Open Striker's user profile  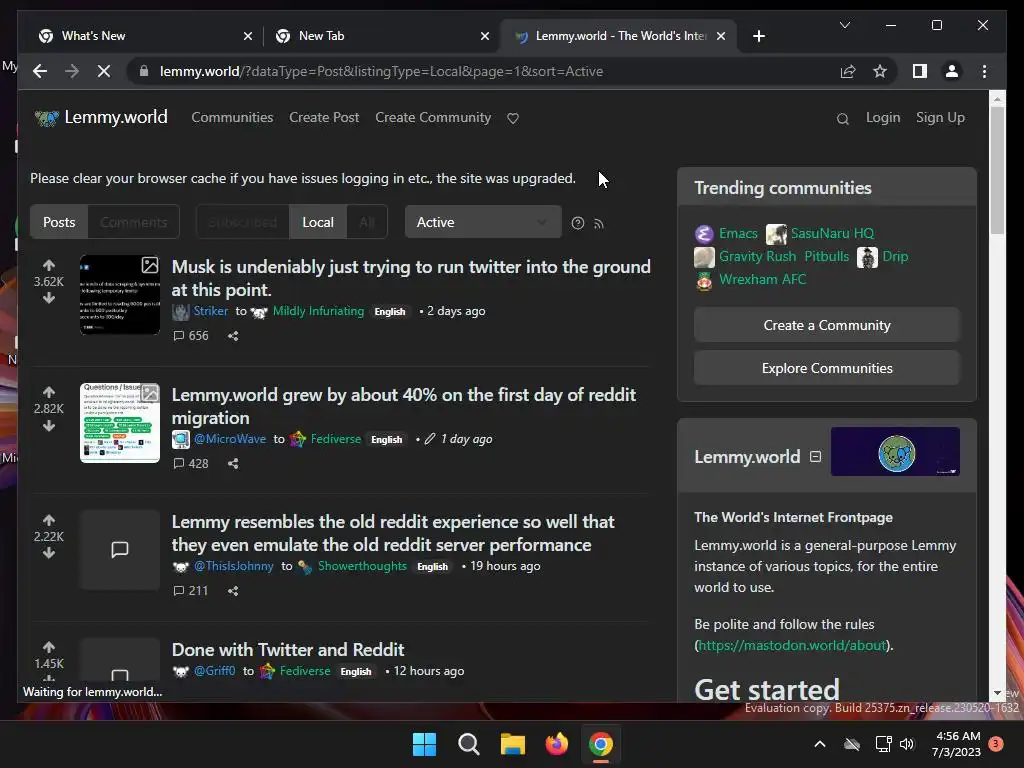[210, 312]
